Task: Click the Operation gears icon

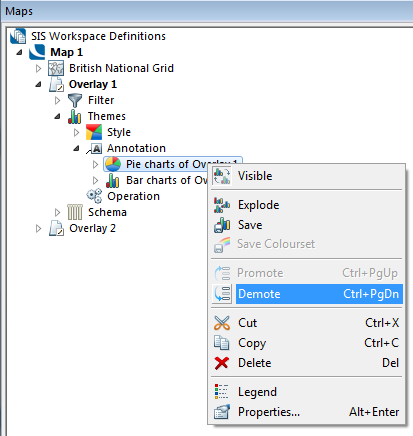Action: (x=94, y=196)
